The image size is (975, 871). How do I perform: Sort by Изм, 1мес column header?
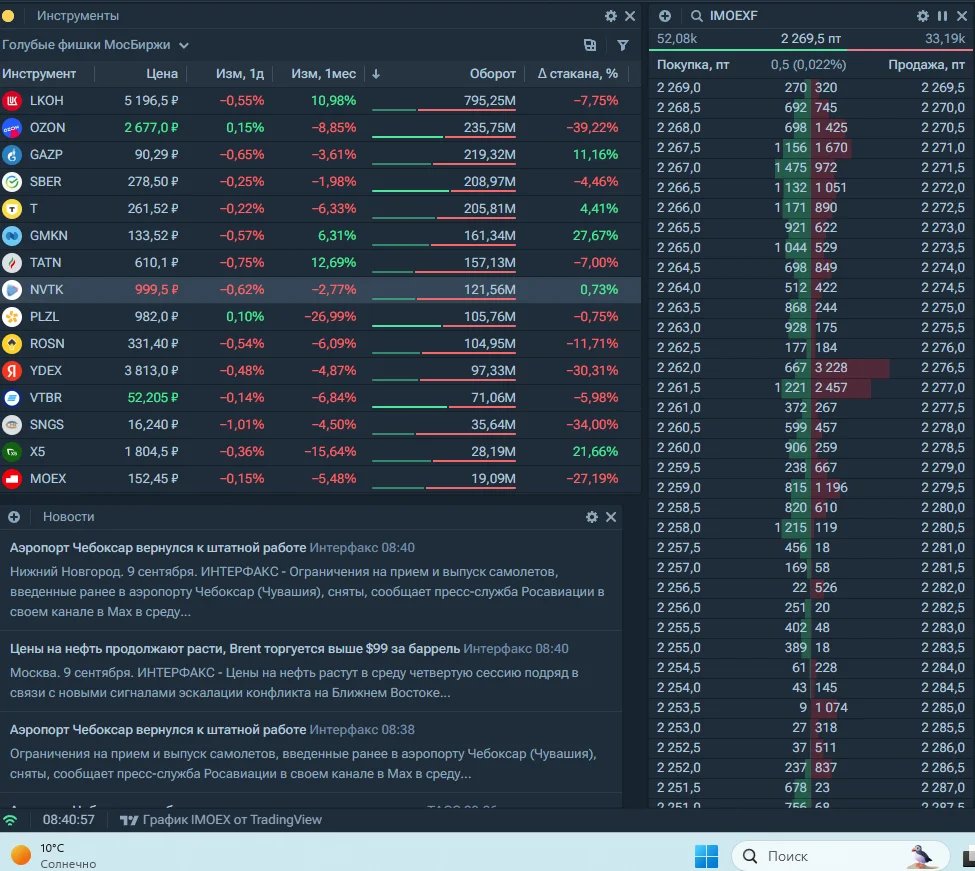[324, 74]
